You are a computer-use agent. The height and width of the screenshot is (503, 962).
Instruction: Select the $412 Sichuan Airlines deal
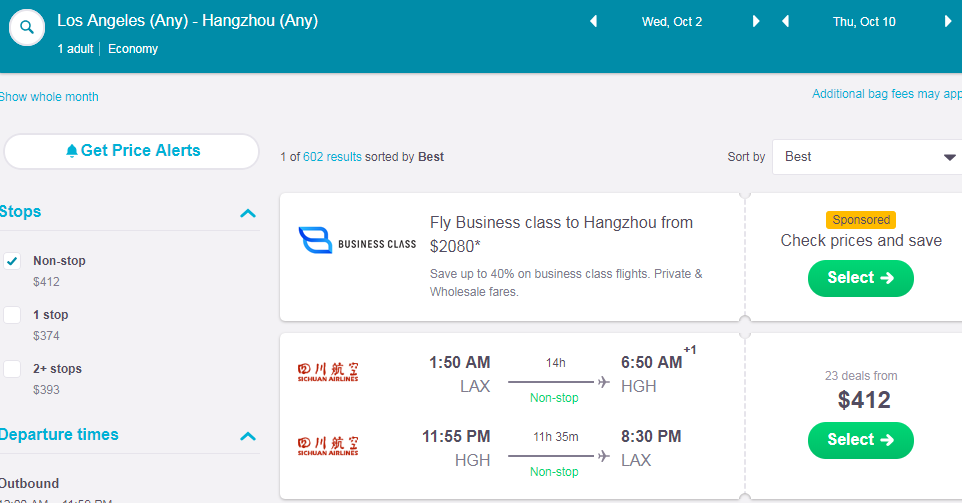pyautogui.click(x=860, y=440)
